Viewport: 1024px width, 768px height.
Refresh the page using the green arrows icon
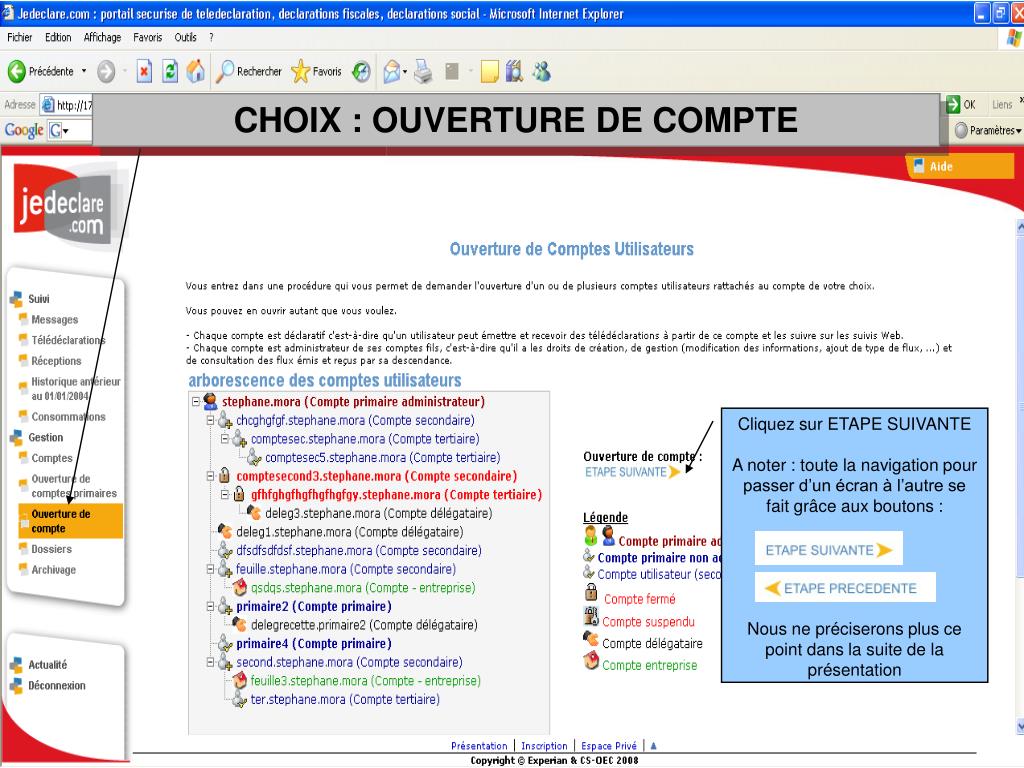click(170, 71)
